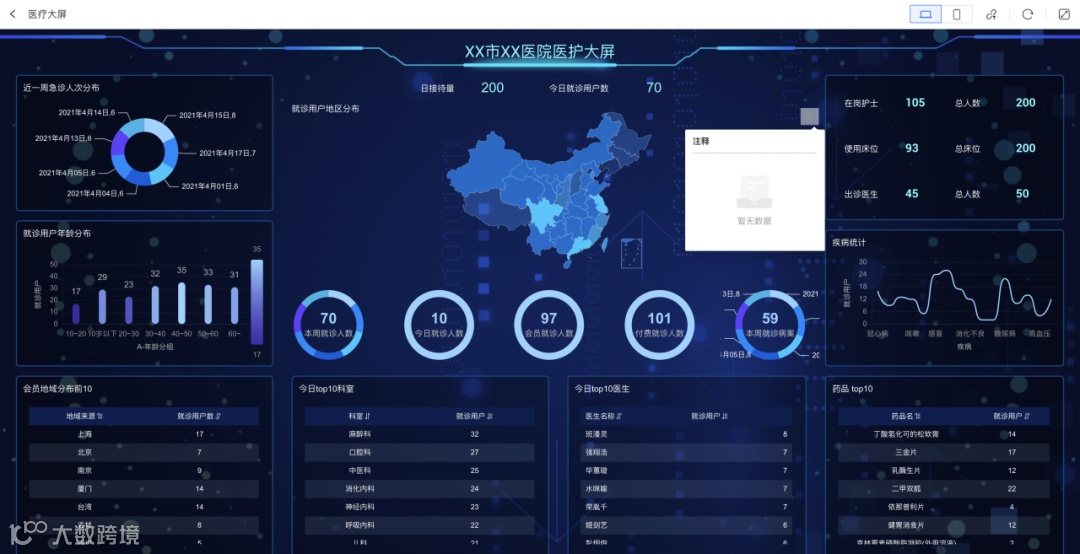1080x554 pixels.
Task: Click the 今日就诊人数 ring showing 10
Action: (x=439, y=325)
